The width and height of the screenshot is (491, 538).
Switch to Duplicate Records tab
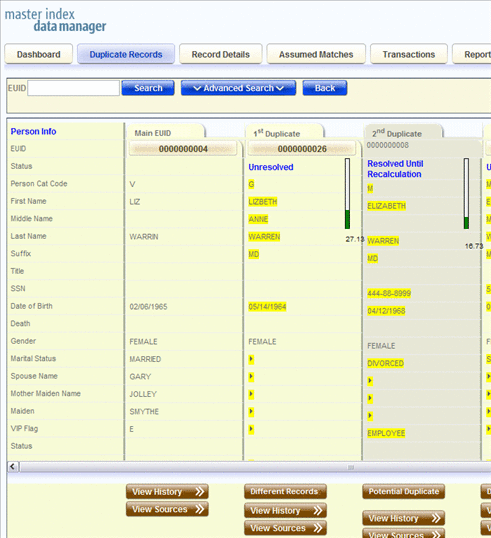click(x=126, y=54)
